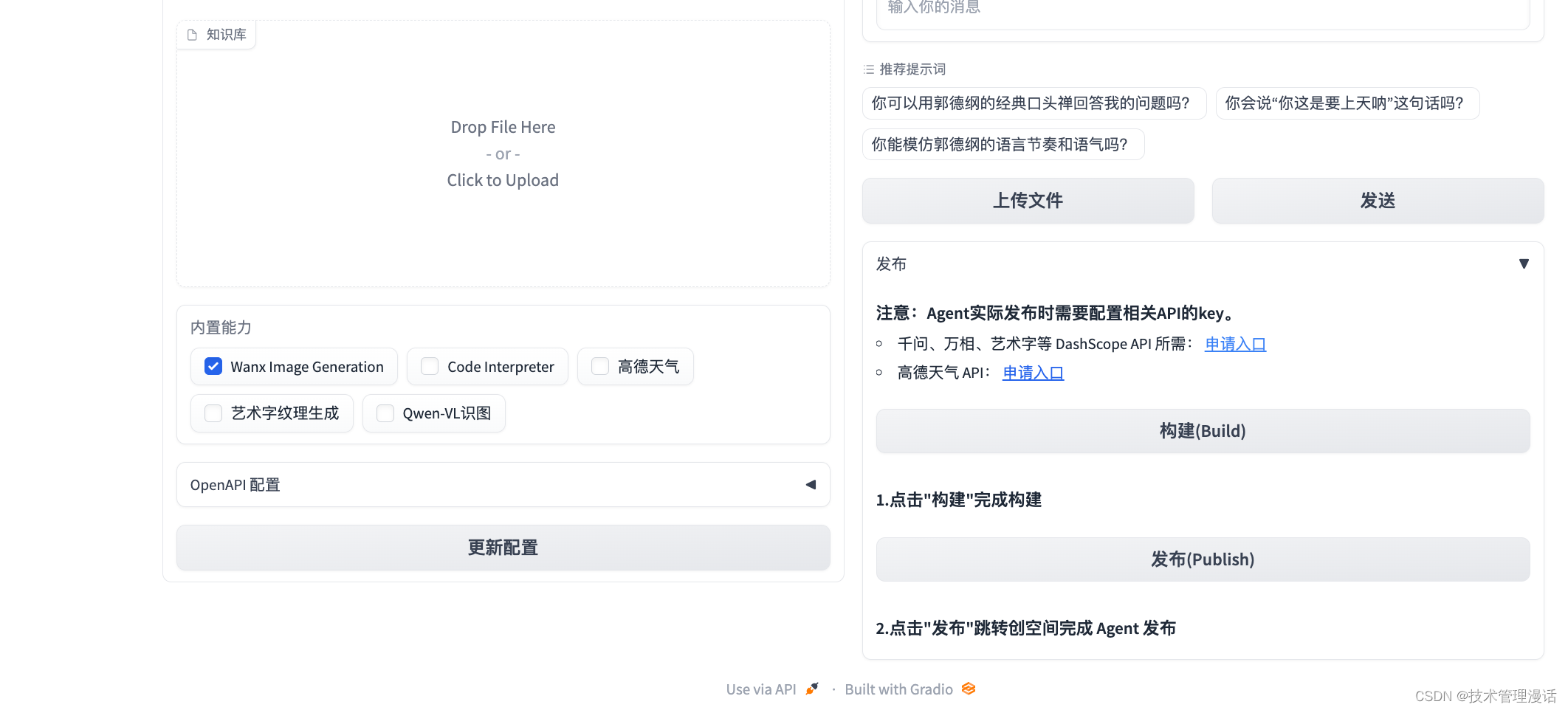Uncheck Wanx Image Generation
This screenshot has width=1568, height=710.
[x=213, y=366]
